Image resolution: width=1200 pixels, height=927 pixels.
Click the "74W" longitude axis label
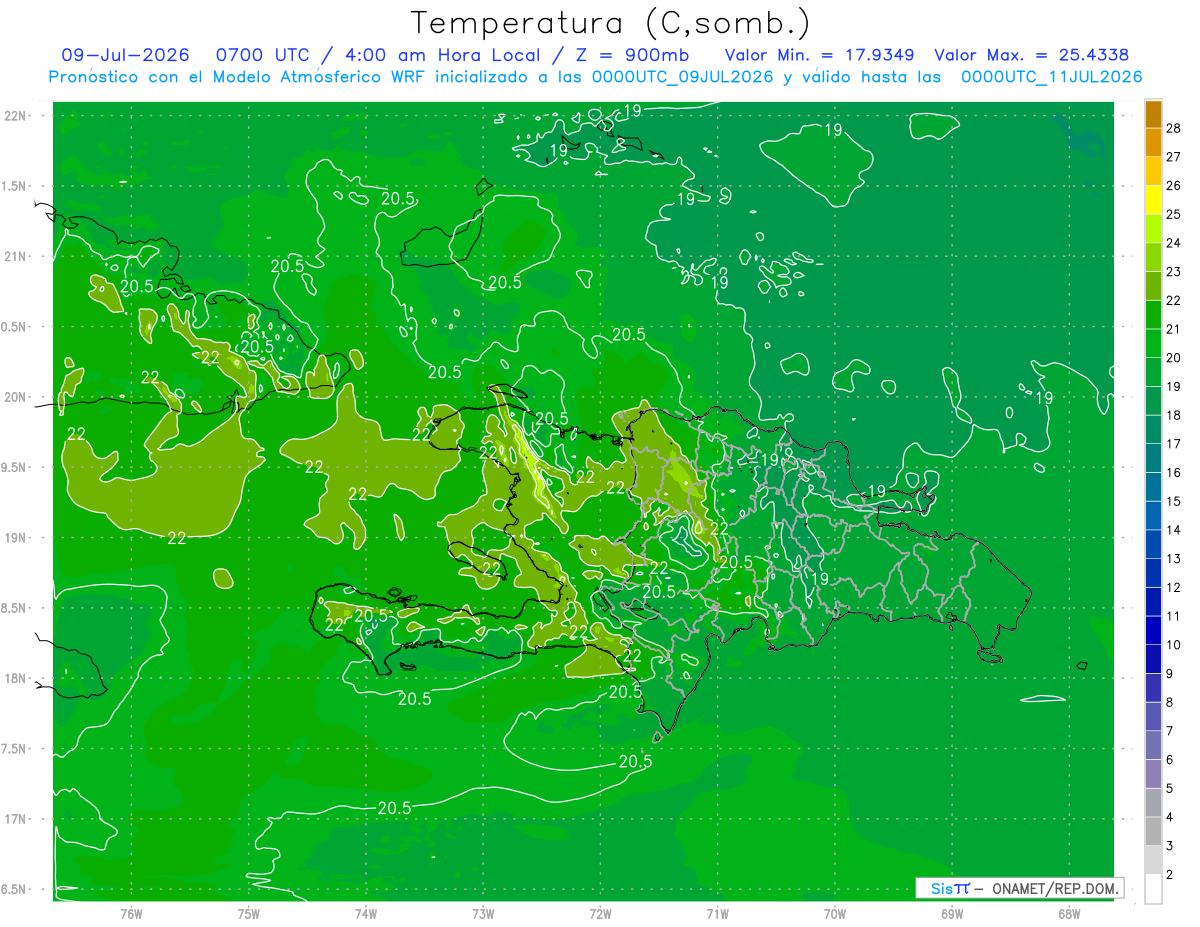point(366,913)
